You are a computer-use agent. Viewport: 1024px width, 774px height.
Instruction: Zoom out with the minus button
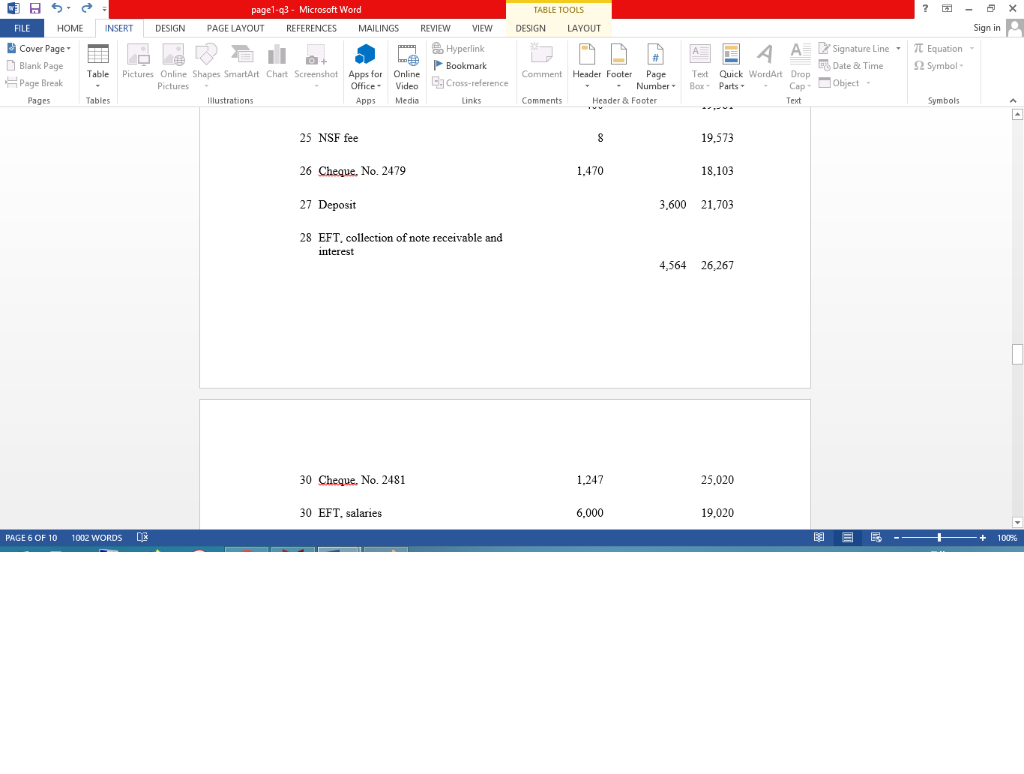coord(897,538)
